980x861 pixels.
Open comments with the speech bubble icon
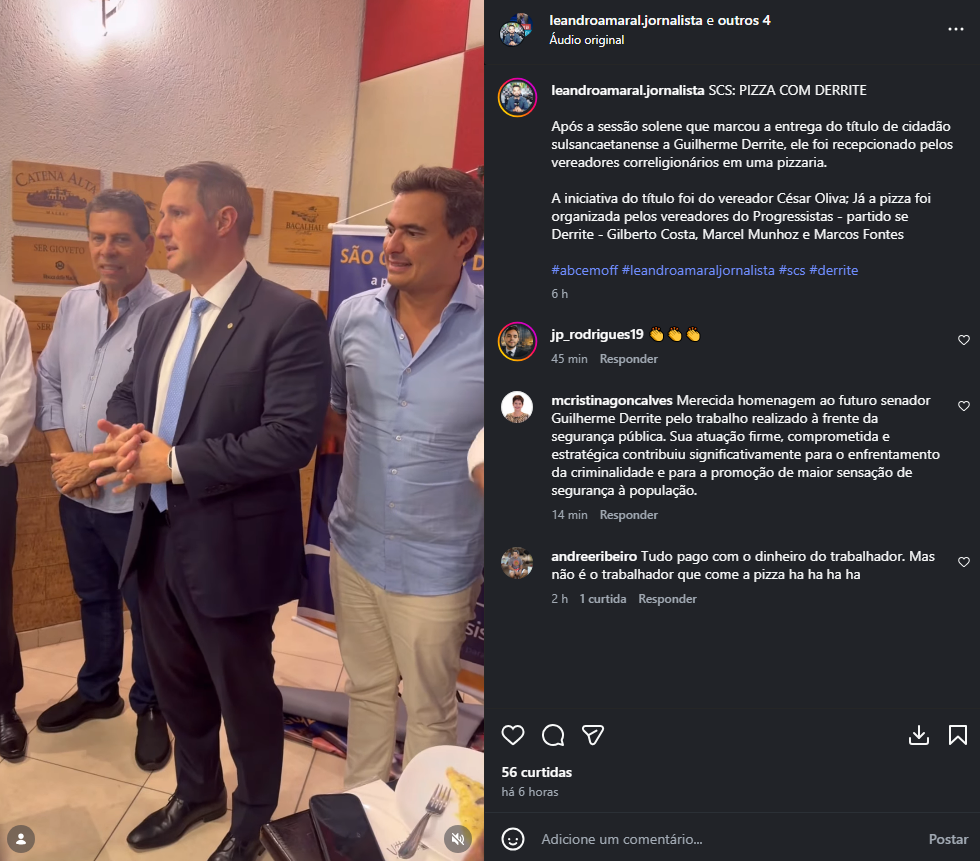tap(553, 735)
